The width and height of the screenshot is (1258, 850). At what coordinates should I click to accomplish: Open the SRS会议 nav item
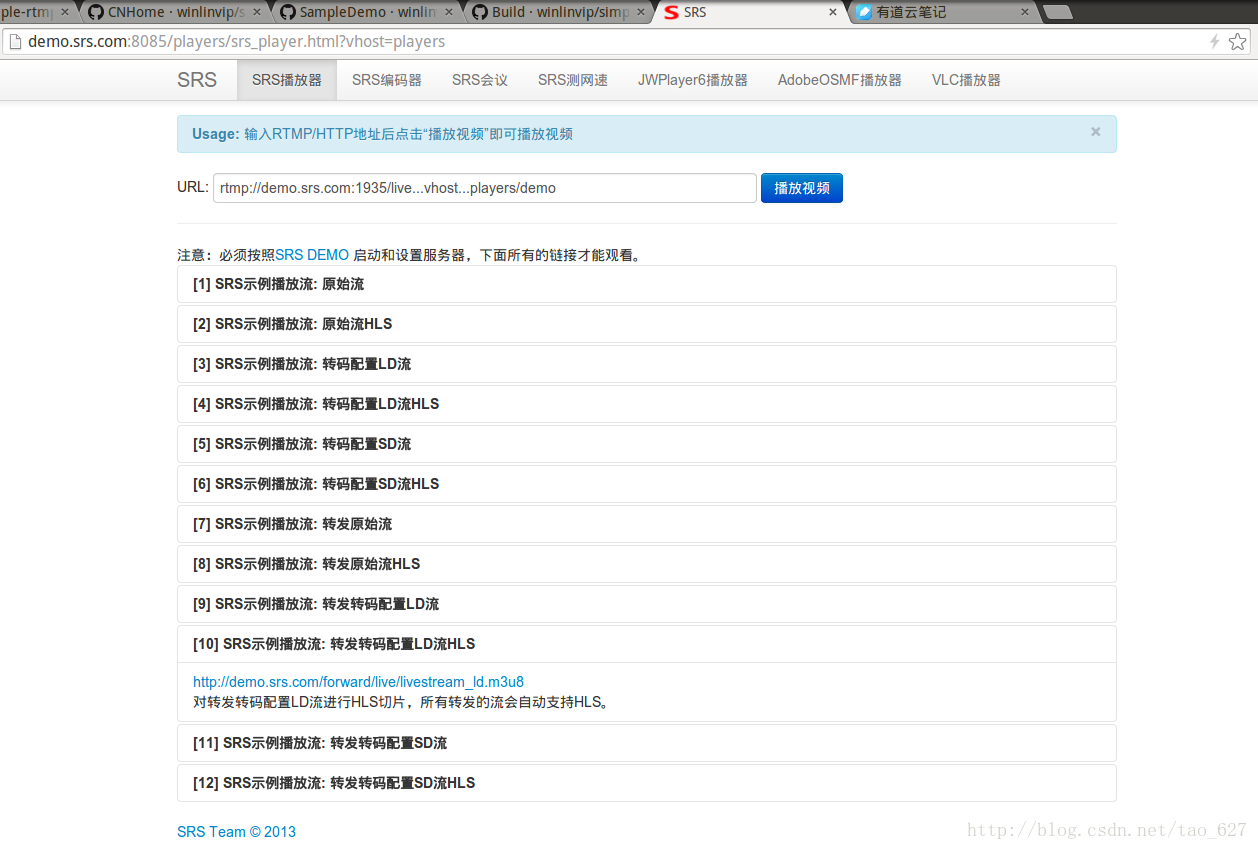pyautogui.click(x=480, y=80)
